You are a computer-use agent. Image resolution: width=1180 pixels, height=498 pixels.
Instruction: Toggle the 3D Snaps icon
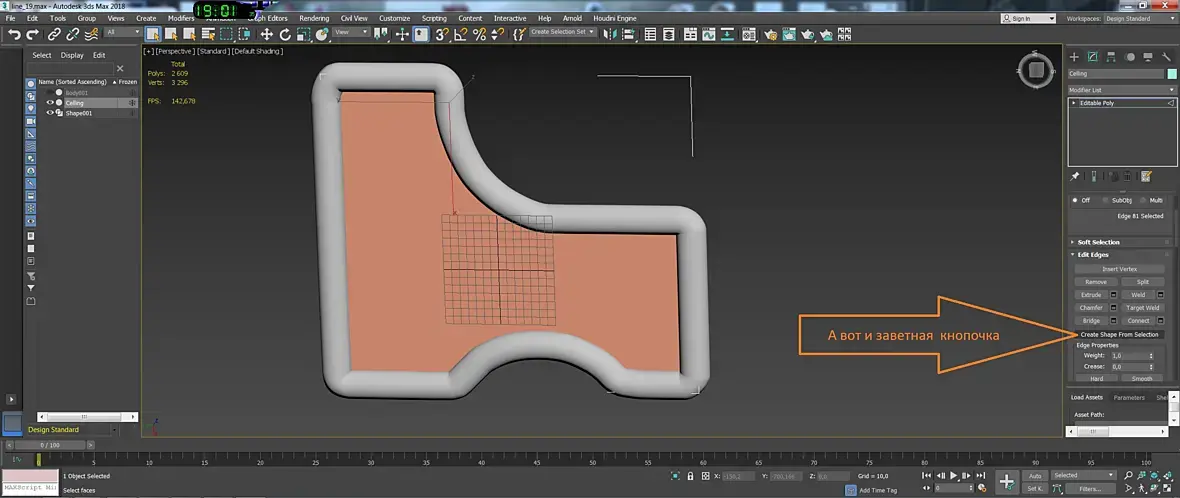click(442, 34)
